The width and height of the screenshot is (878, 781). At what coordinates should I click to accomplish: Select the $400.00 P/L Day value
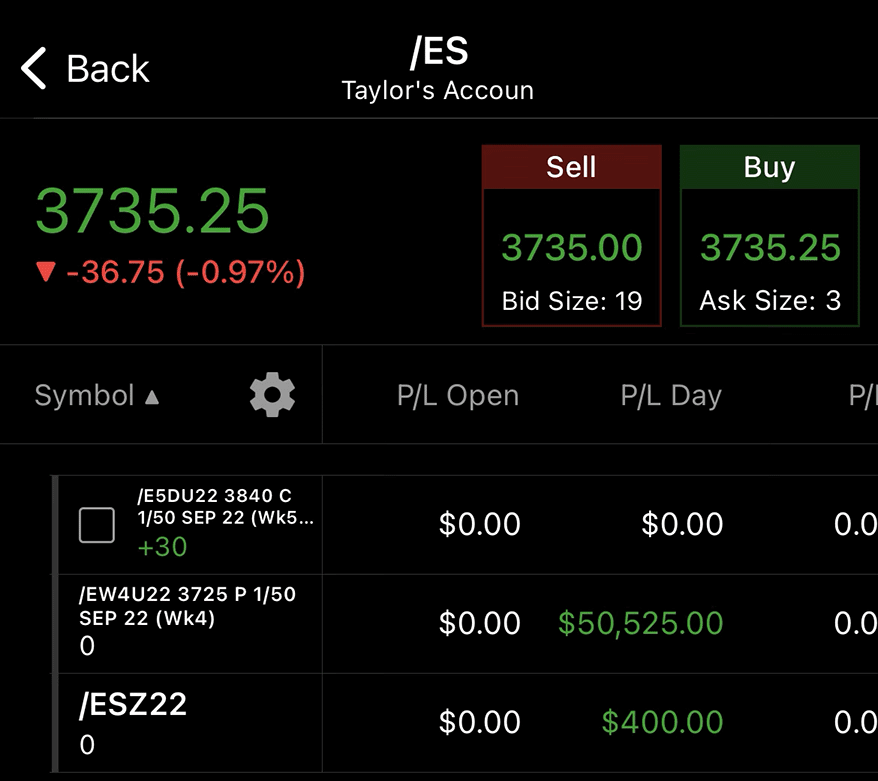(662, 722)
